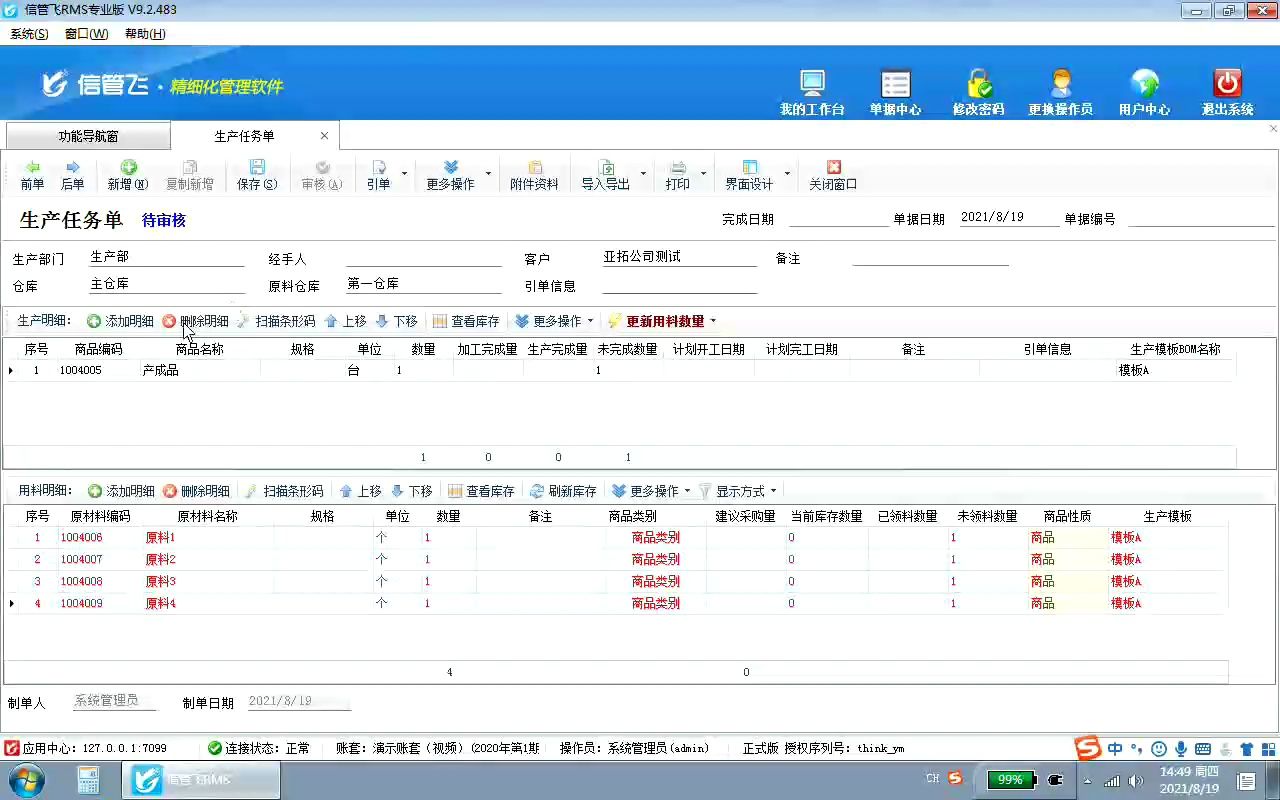Click 刷新库存 refresh stock
Screen dimensions: 1280x800
pyautogui.click(x=563, y=491)
